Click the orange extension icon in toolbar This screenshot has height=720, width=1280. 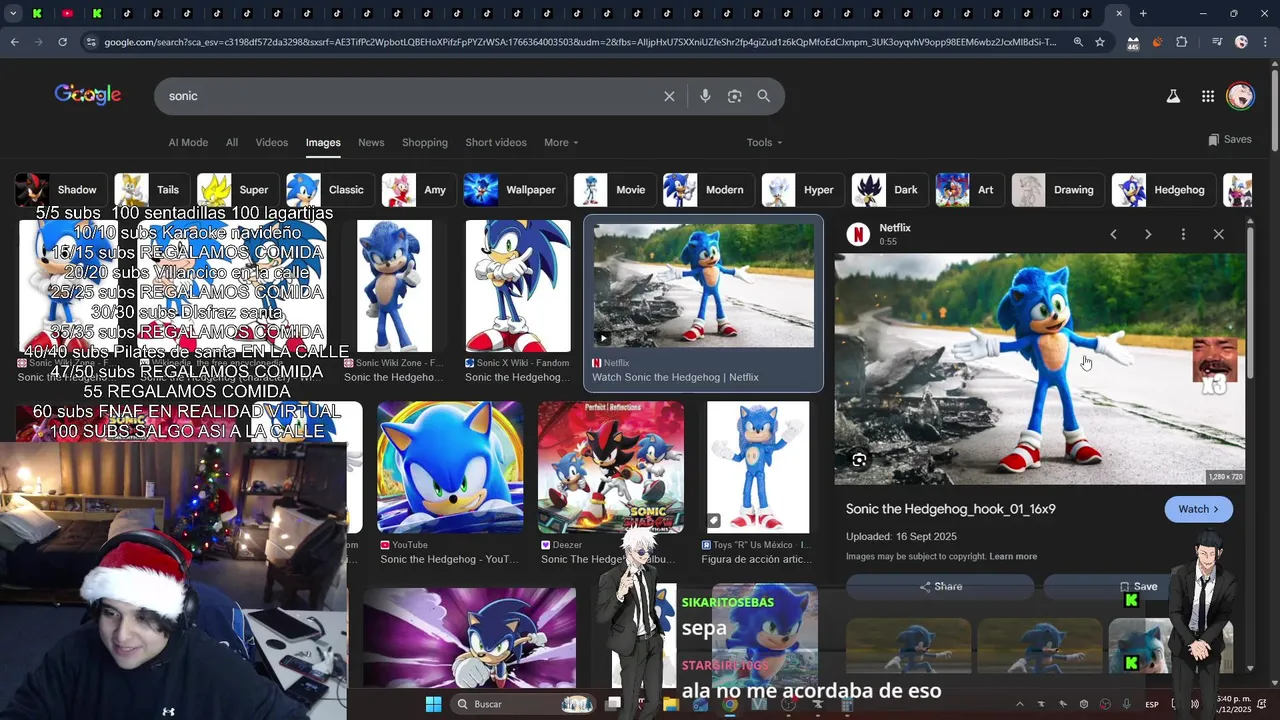1157,42
